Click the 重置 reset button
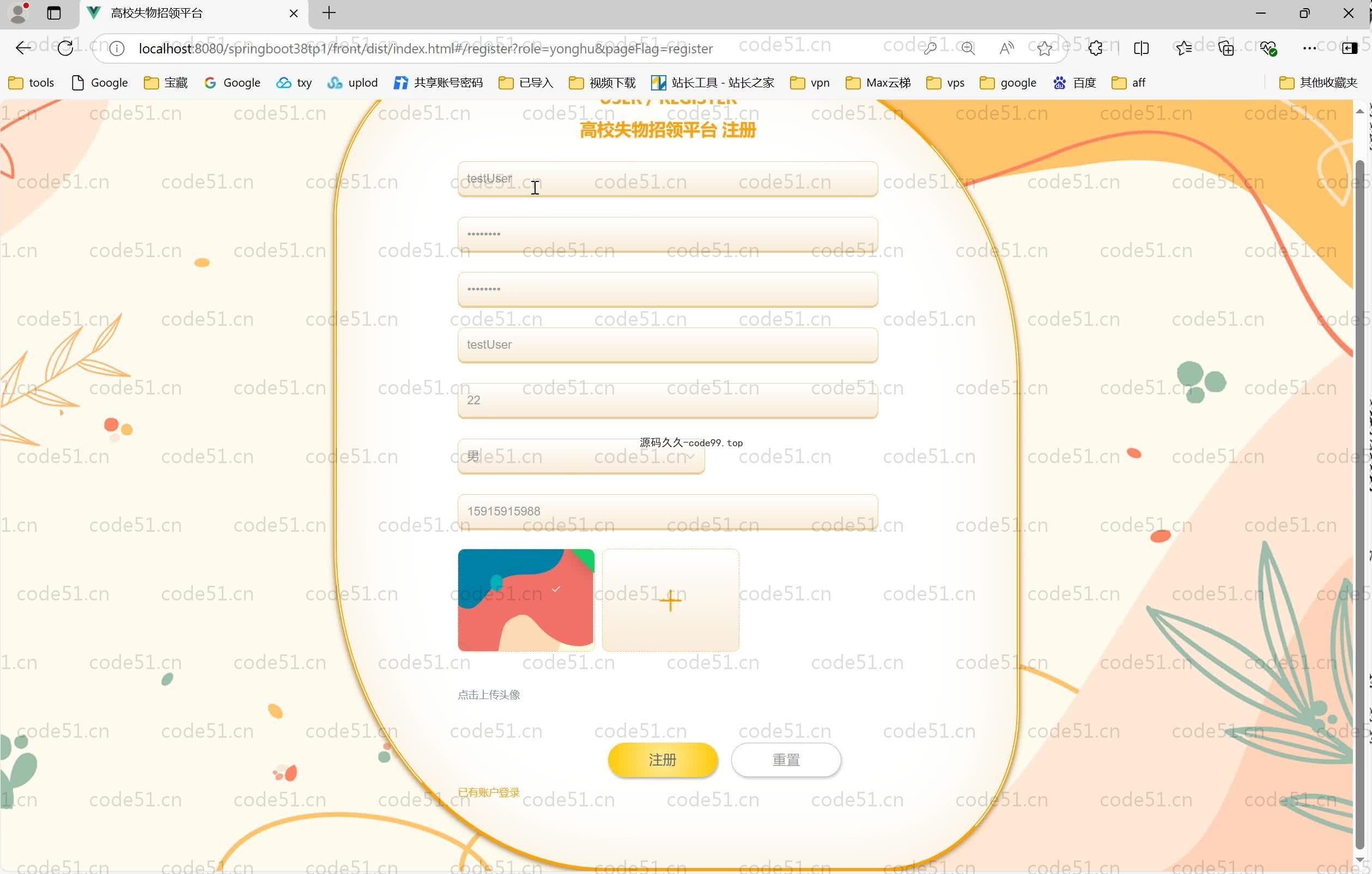The height and width of the screenshot is (874, 1372). 786,760
